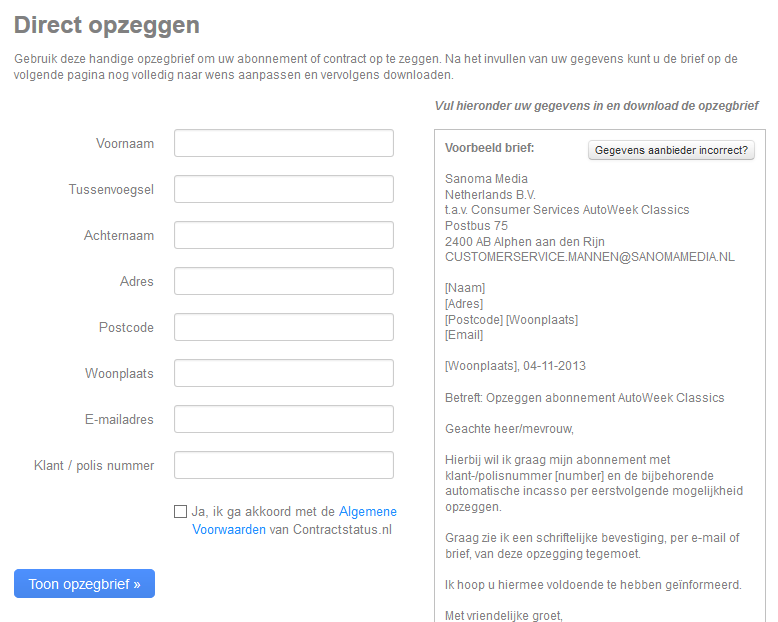The image size is (778, 622).
Task: Click the Voornaam input field
Action: [284, 143]
